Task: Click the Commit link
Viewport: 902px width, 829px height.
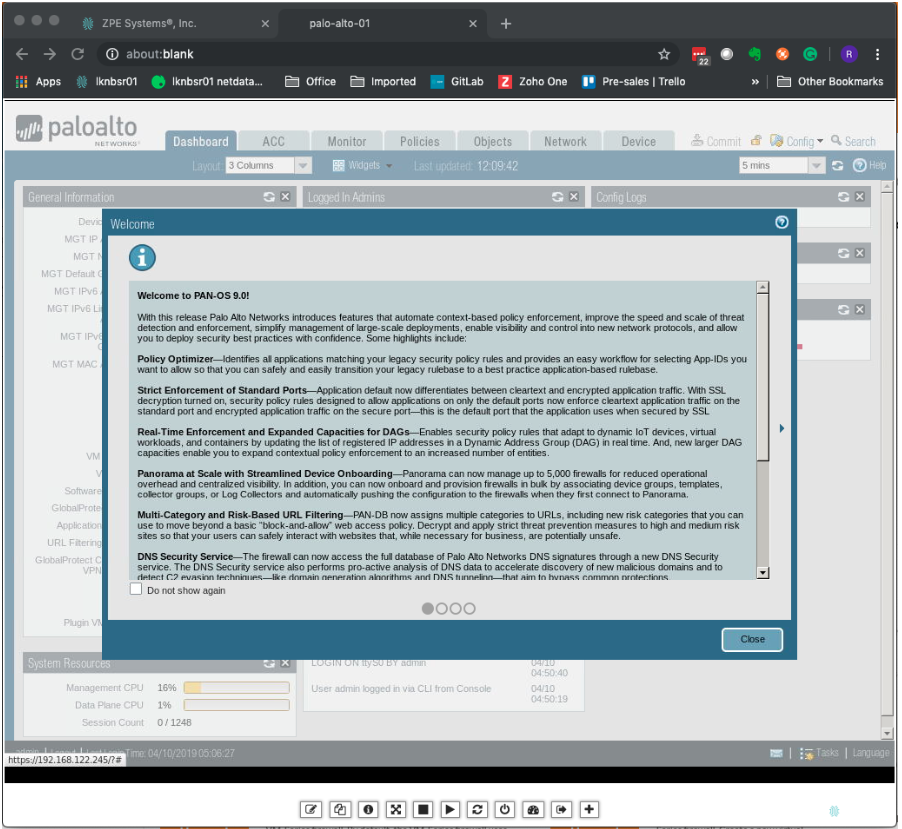Action: tap(716, 141)
